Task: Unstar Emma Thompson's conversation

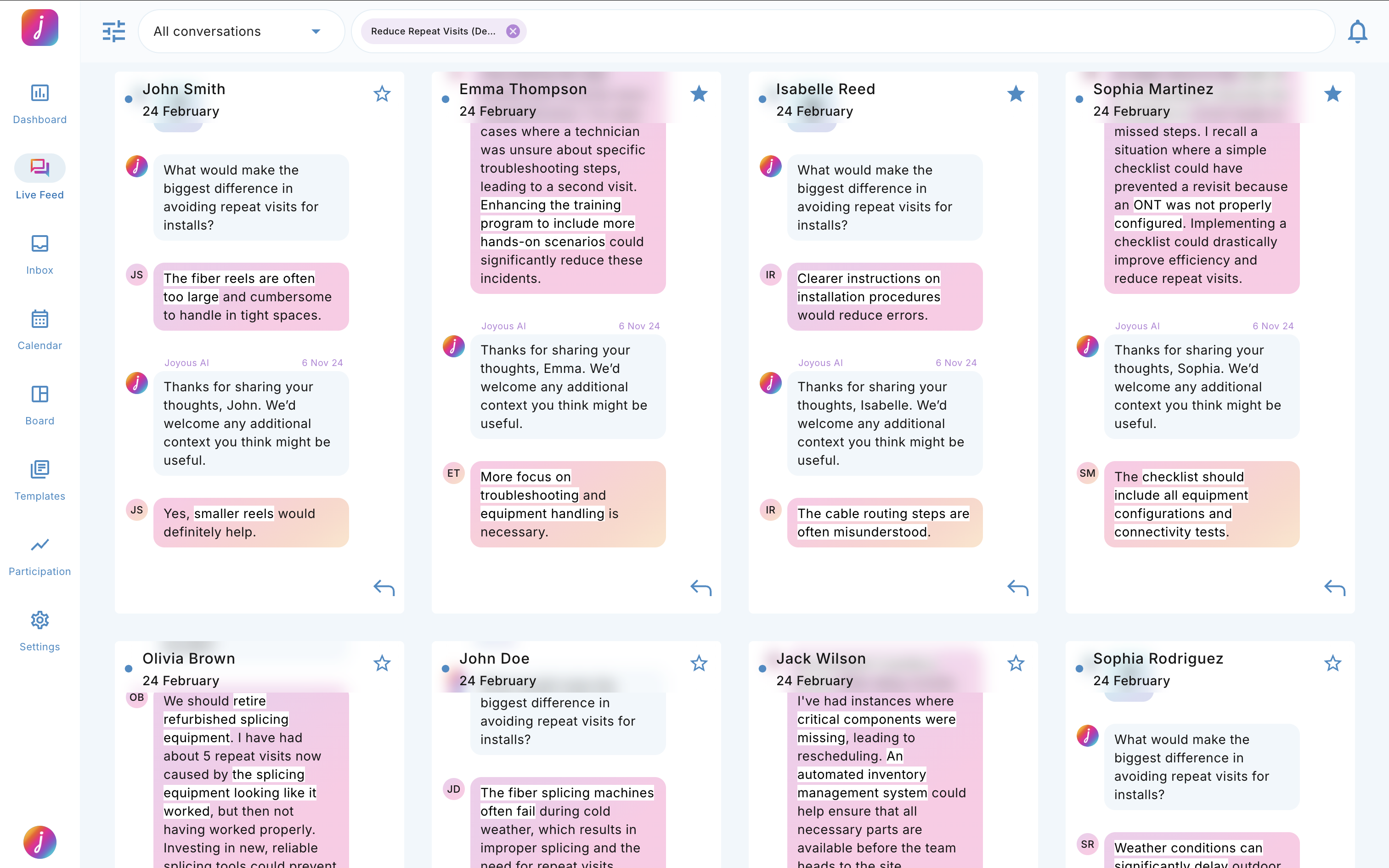Action: tap(699, 94)
